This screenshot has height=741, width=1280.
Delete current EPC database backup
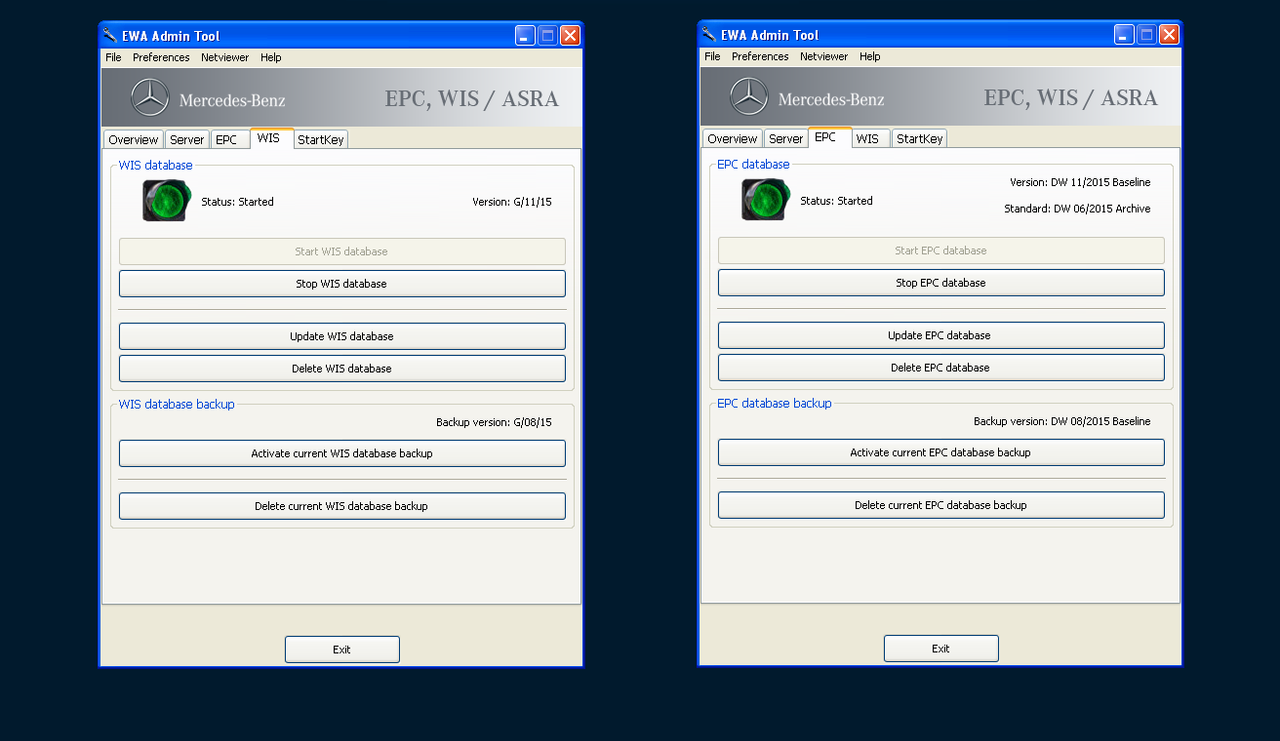click(941, 506)
